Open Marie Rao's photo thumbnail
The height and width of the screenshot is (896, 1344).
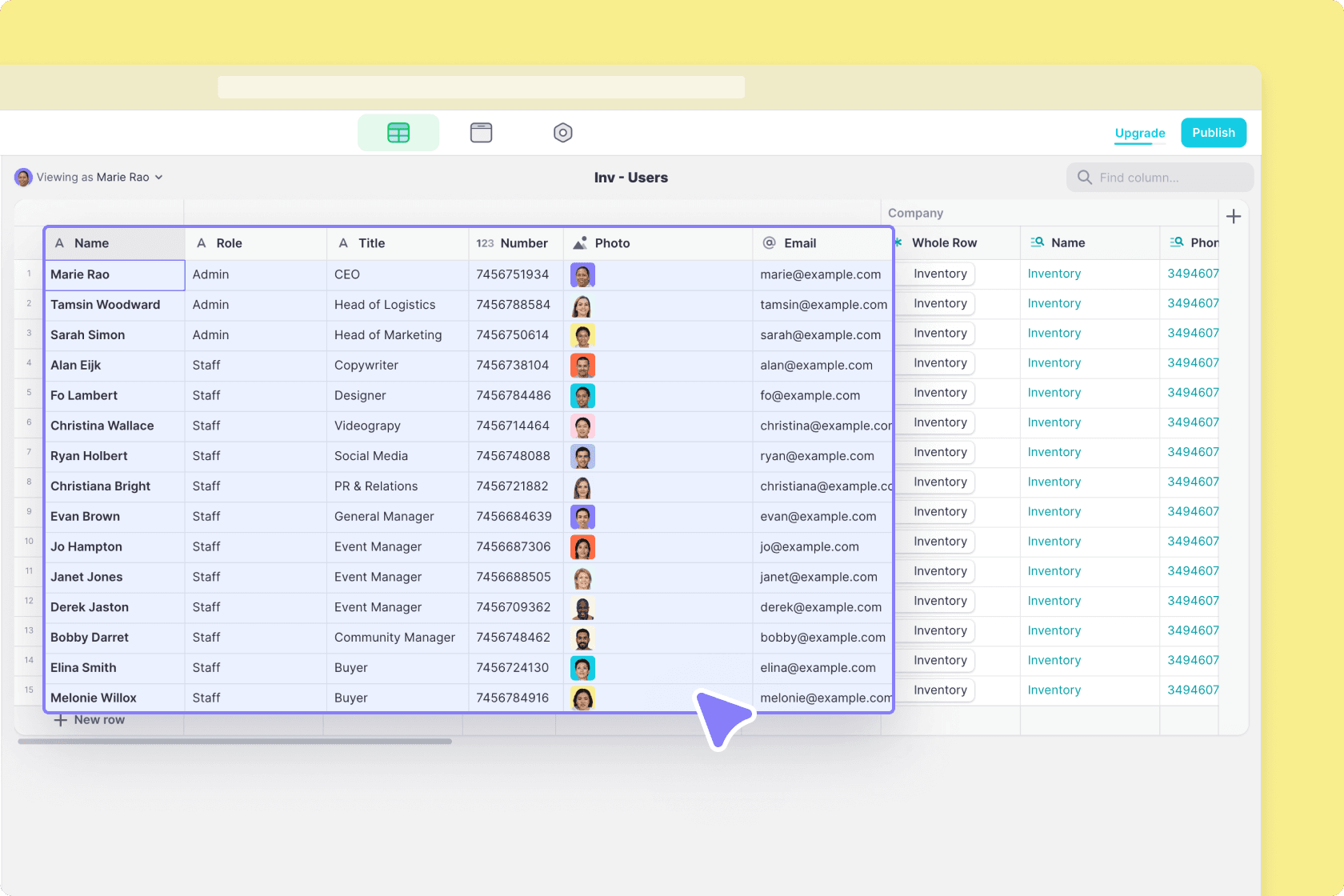tap(582, 275)
